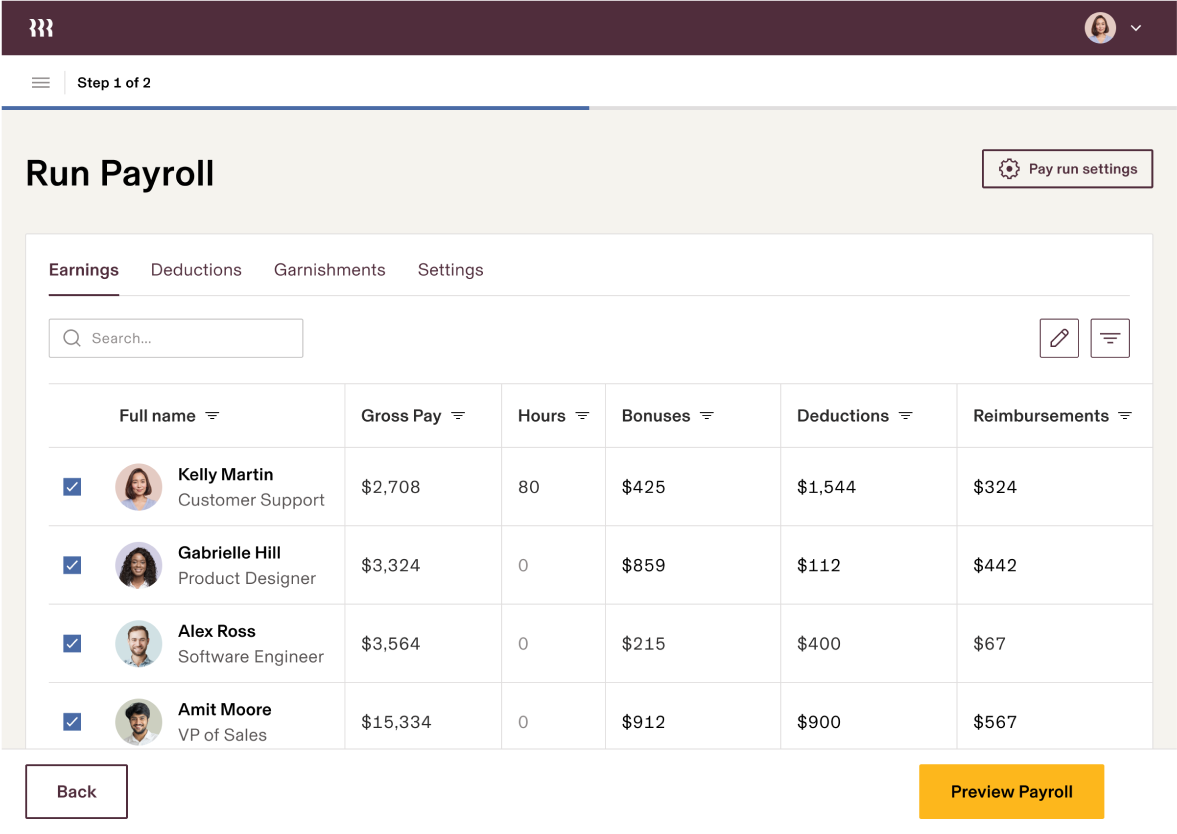
Task: Click Alex Ross's reimbursement $67
Action: [989, 643]
